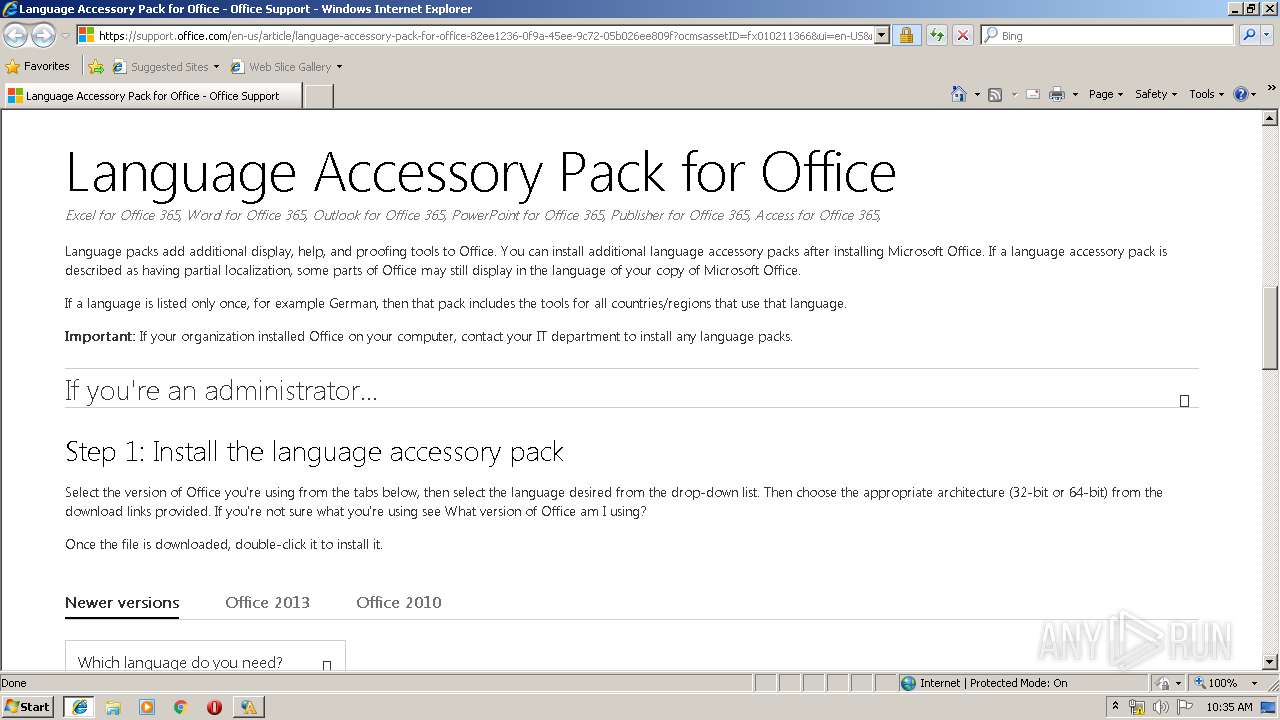Click the Bing search magnifier button
Image resolution: width=1280 pixels, height=720 pixels.
(1248, 35)
